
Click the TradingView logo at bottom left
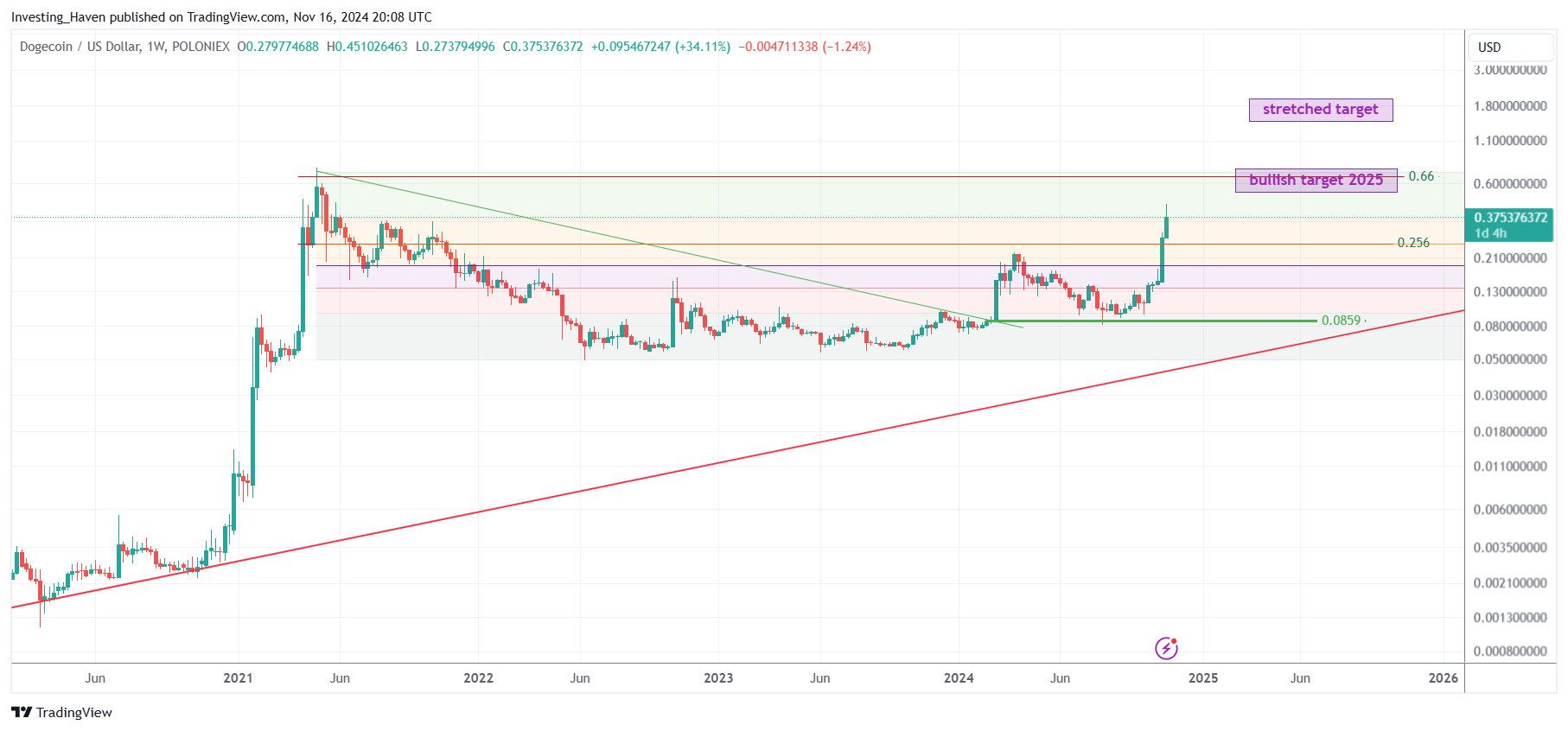click(x=61, y=712)
